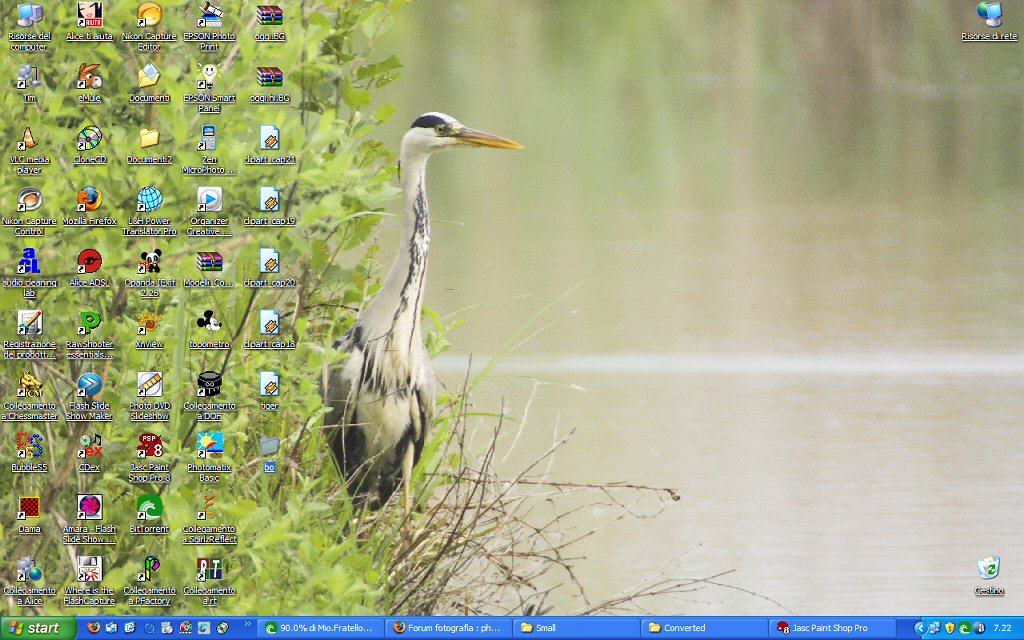Select the CDex desktop shortcut
The image size is (1024, 640).
(x=89, y=446)
